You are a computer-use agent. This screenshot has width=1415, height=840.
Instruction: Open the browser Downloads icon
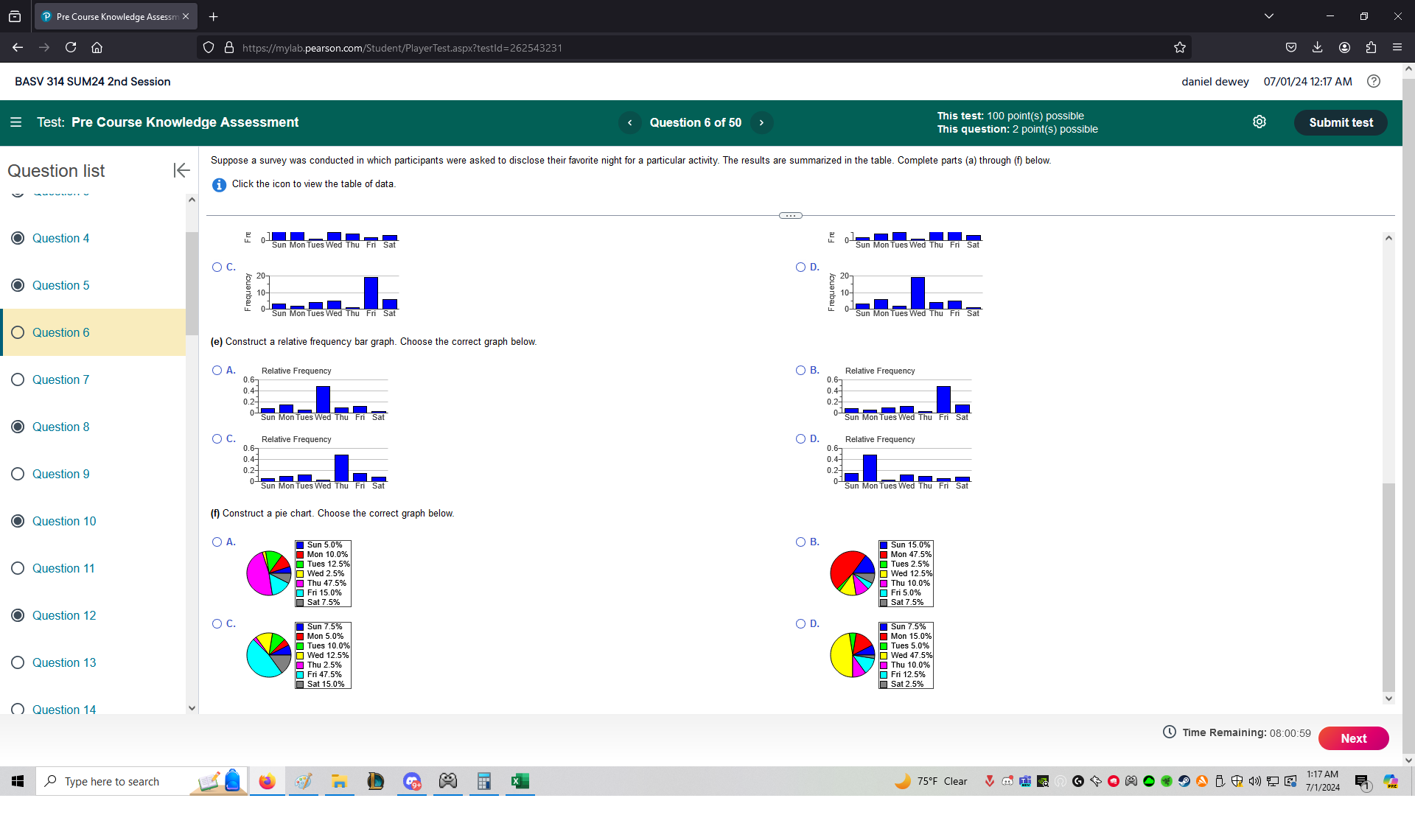[1317, 47]
